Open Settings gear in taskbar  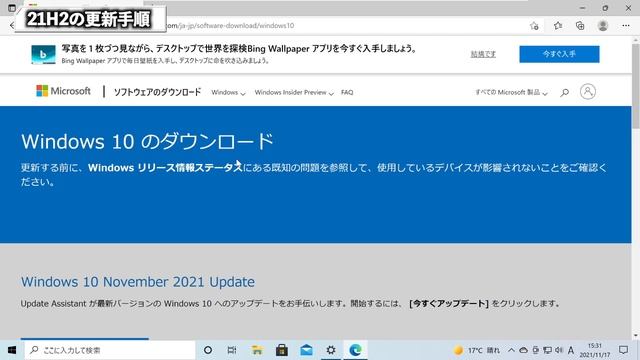[x=331, y=350]
